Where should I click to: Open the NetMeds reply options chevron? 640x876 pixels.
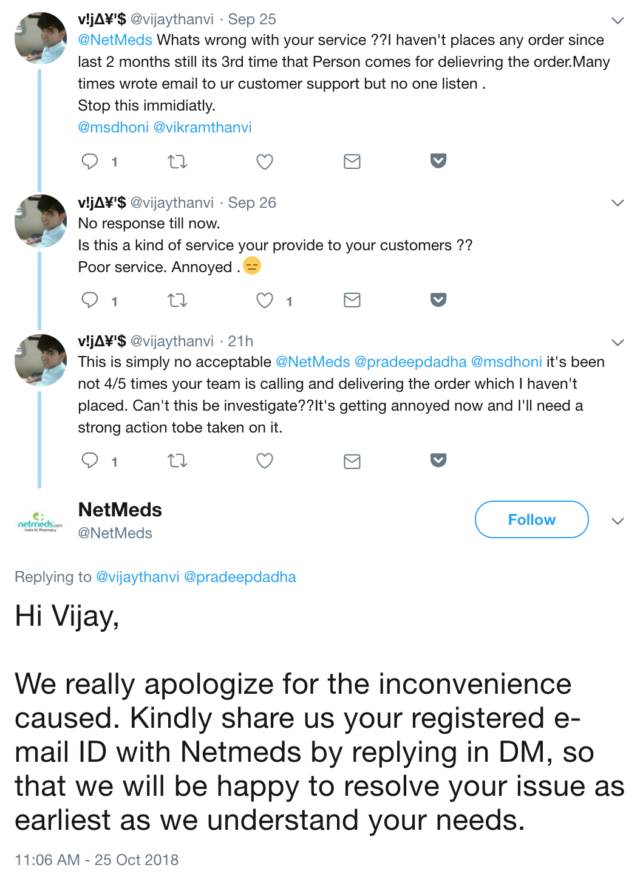click(617, 520)
